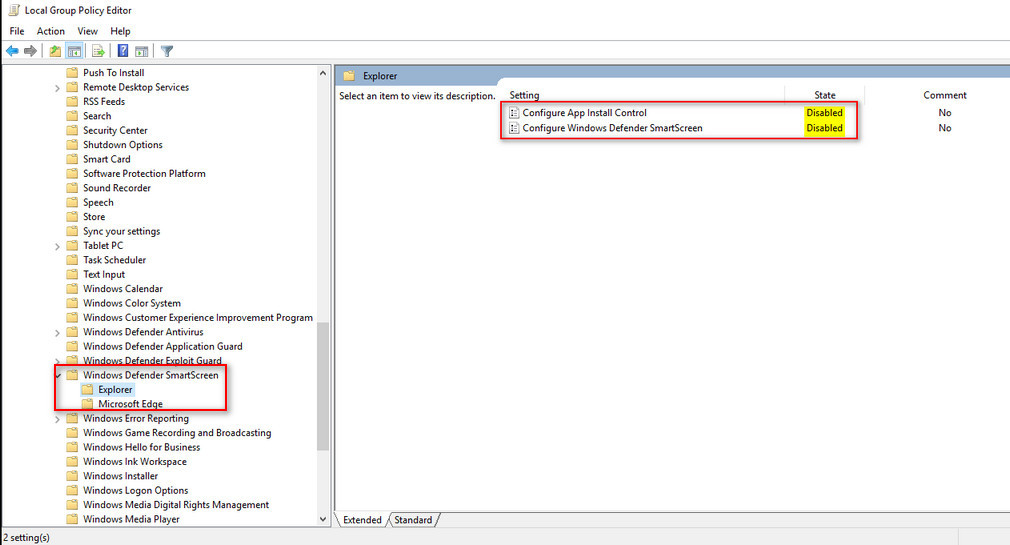This screenshot has width=1010, height=545.
Task: Expand Remote Desktop Services node
Action: 57,88
